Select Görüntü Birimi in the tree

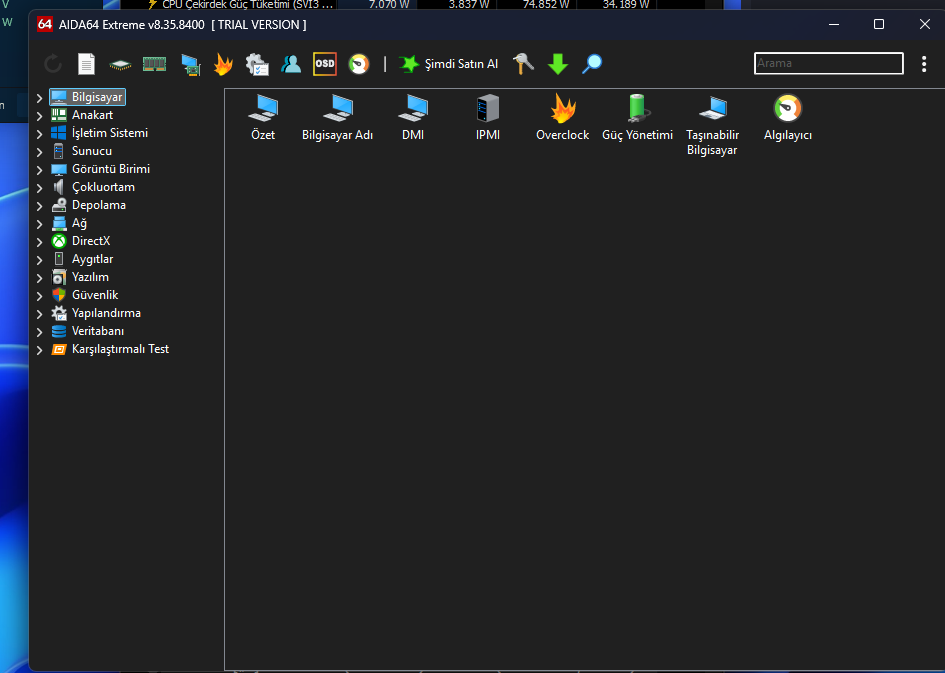click(101, 169)
